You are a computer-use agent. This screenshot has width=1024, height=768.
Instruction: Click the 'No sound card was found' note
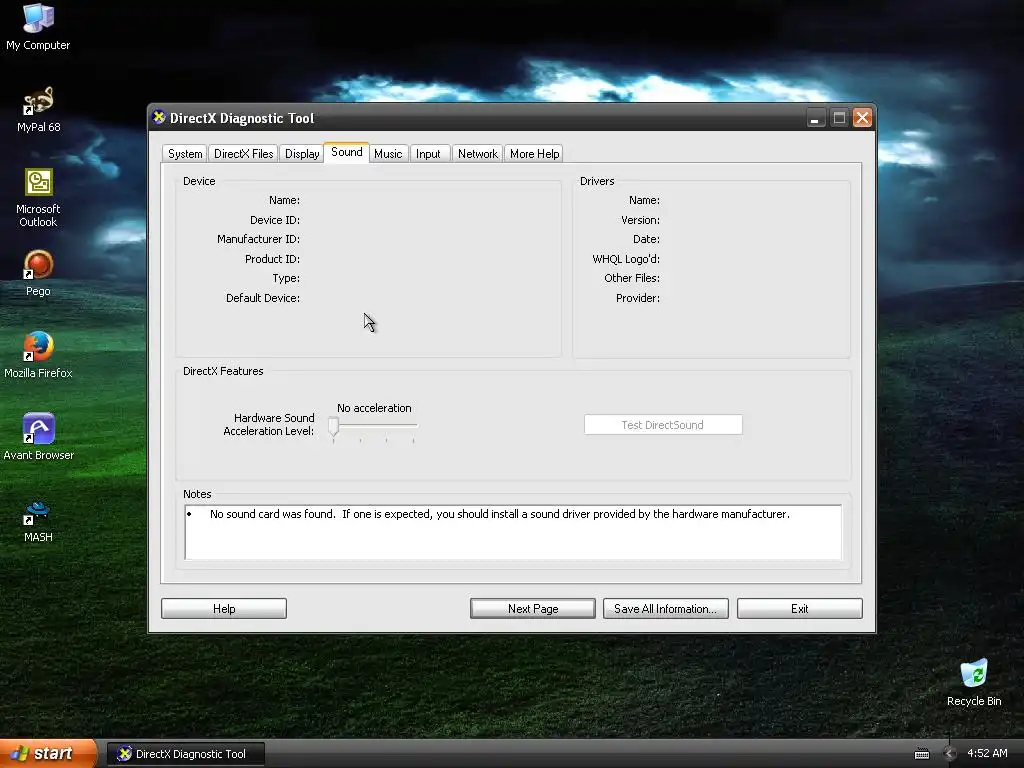click(500, 514)
